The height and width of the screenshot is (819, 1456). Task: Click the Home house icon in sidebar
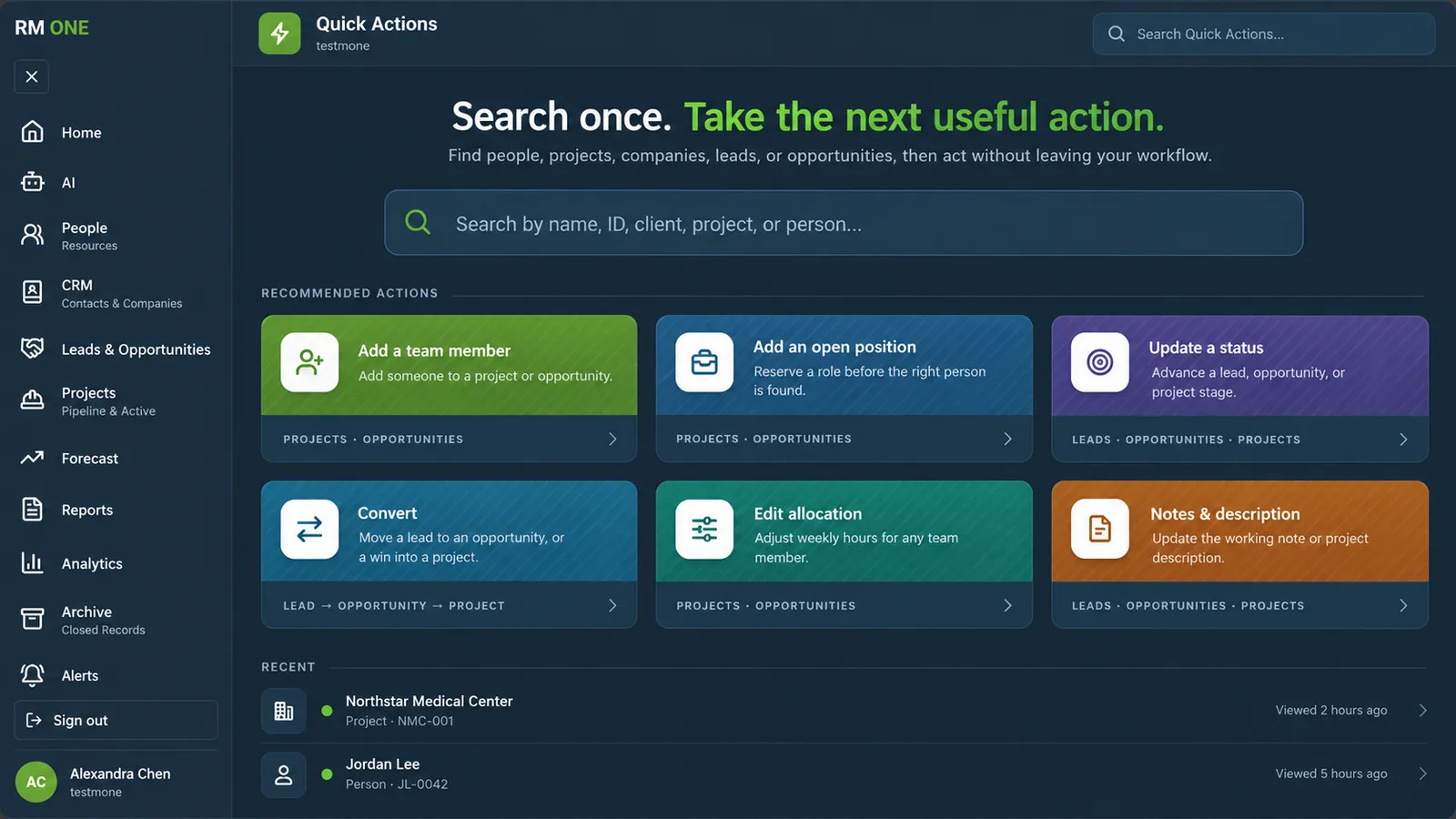33,132
